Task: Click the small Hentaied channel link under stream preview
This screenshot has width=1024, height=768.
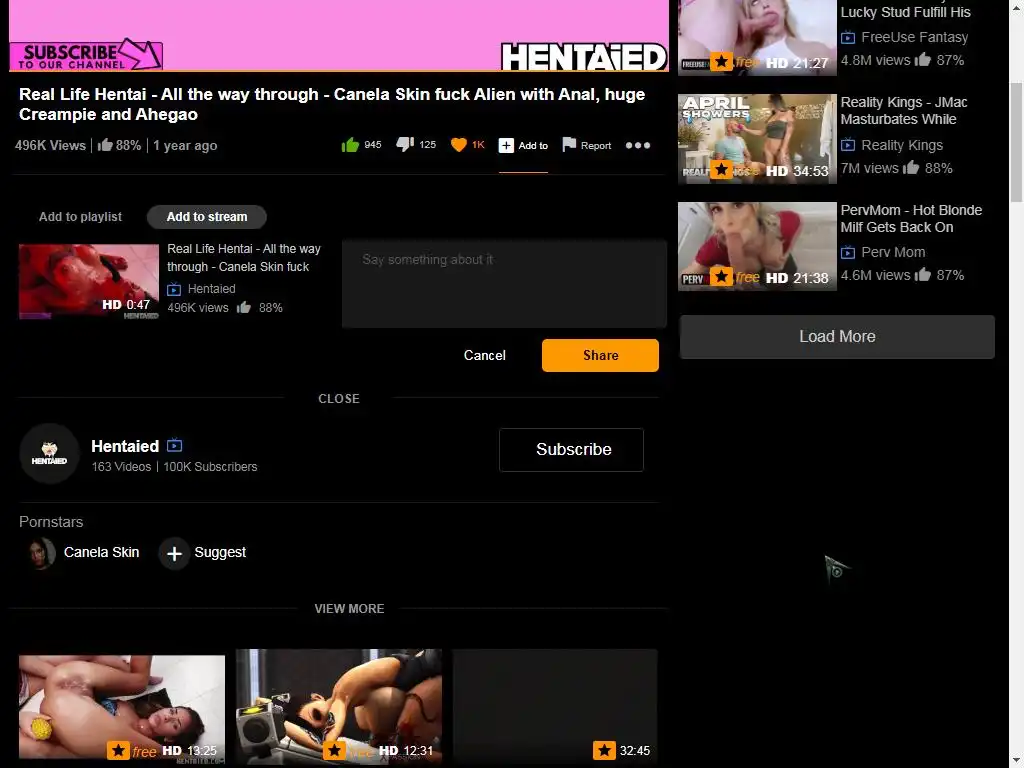Action: tap(211, 289)
